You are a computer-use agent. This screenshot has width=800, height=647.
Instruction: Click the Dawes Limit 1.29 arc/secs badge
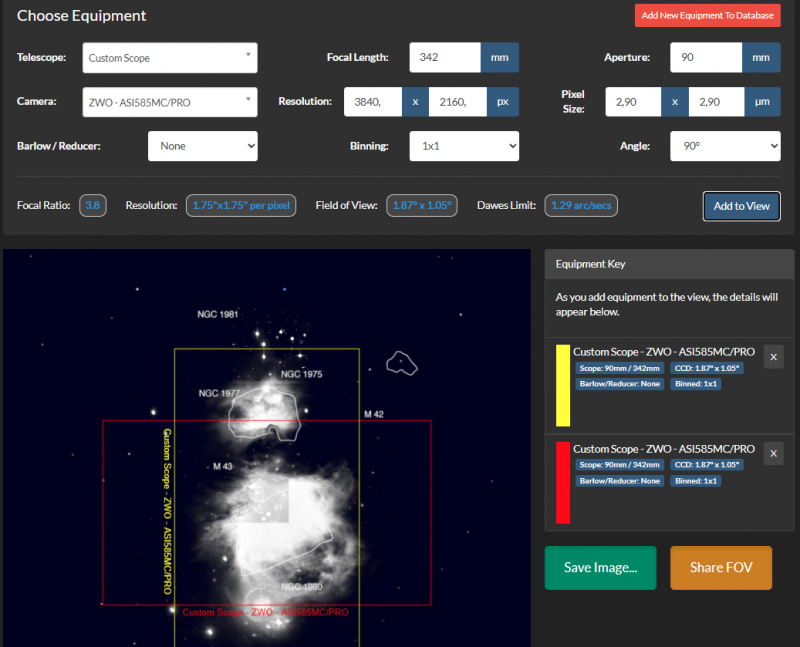pos(581,206)
